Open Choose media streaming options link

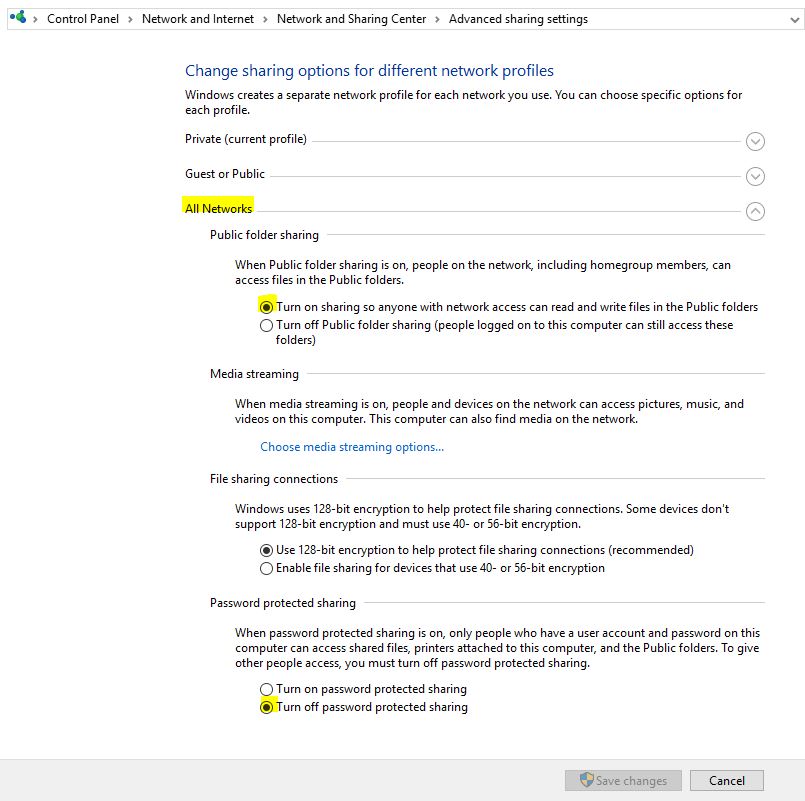click(x=352, y=447)
